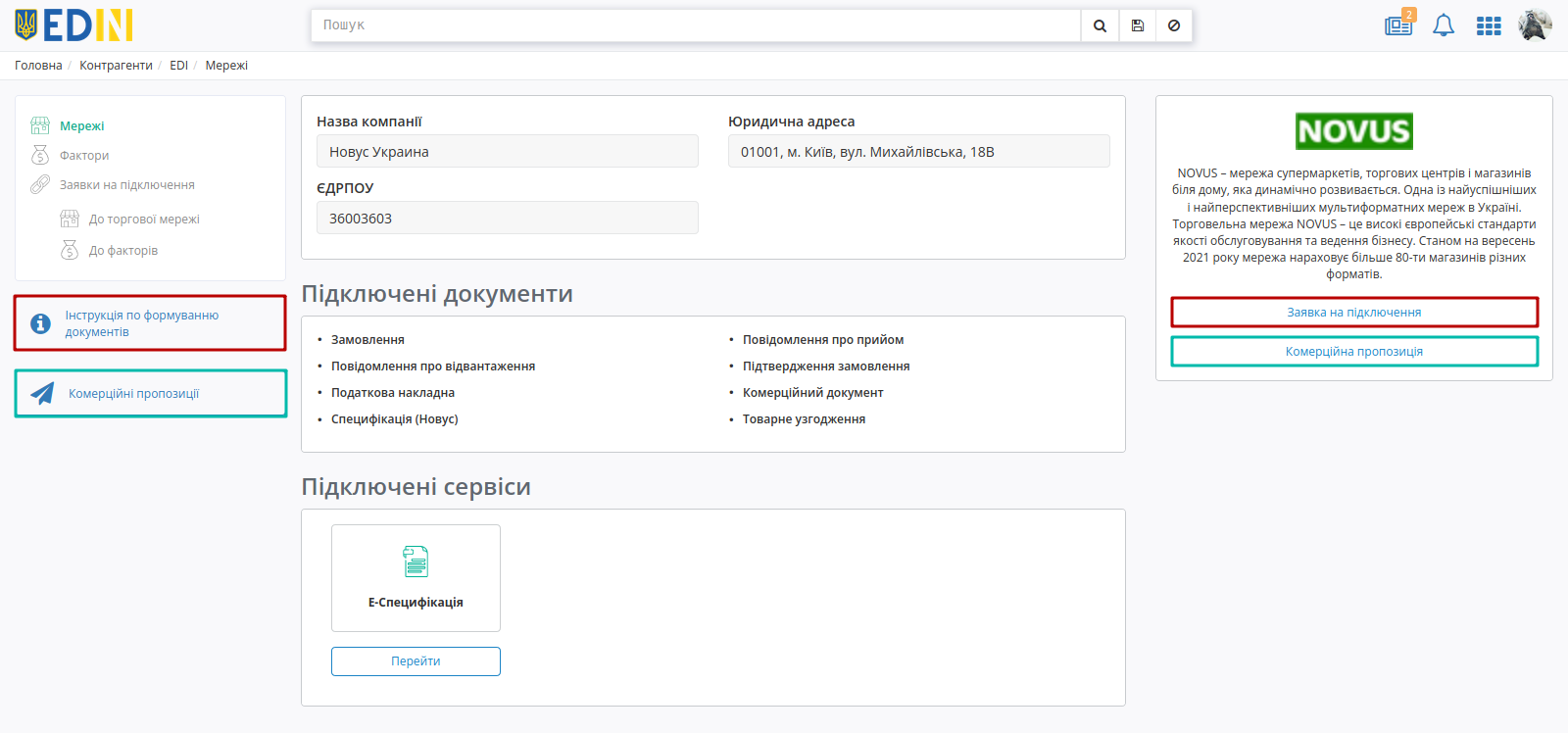
Task: Click the EDIN logo
Action: pos(74,25)
